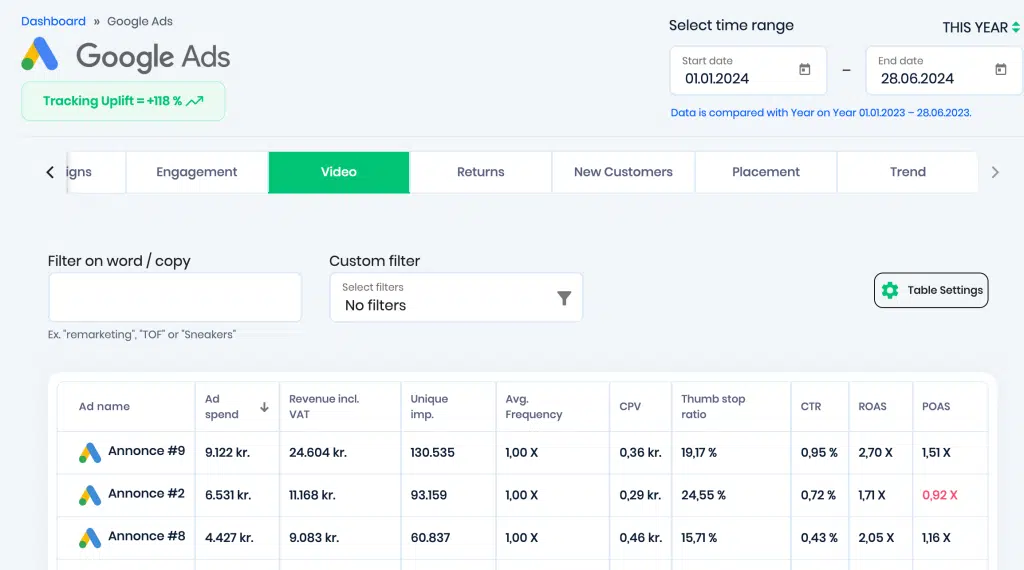The image size is (1024, 570).
Task: Click revenue value 9.083 kr.
Action: tap(314, 537)
